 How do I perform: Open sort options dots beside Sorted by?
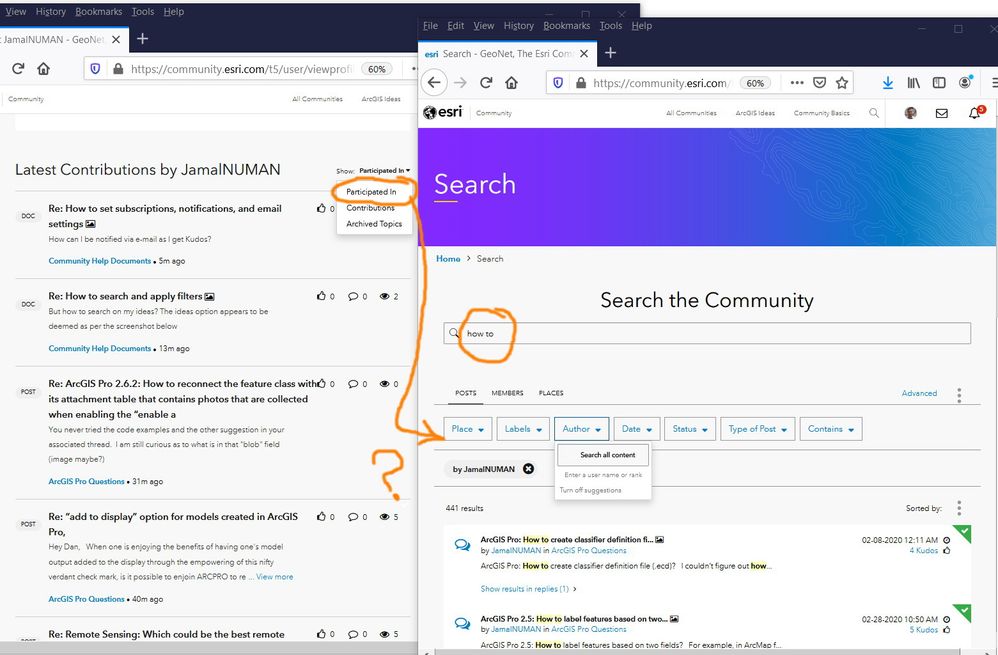click(x=959, y=508)
